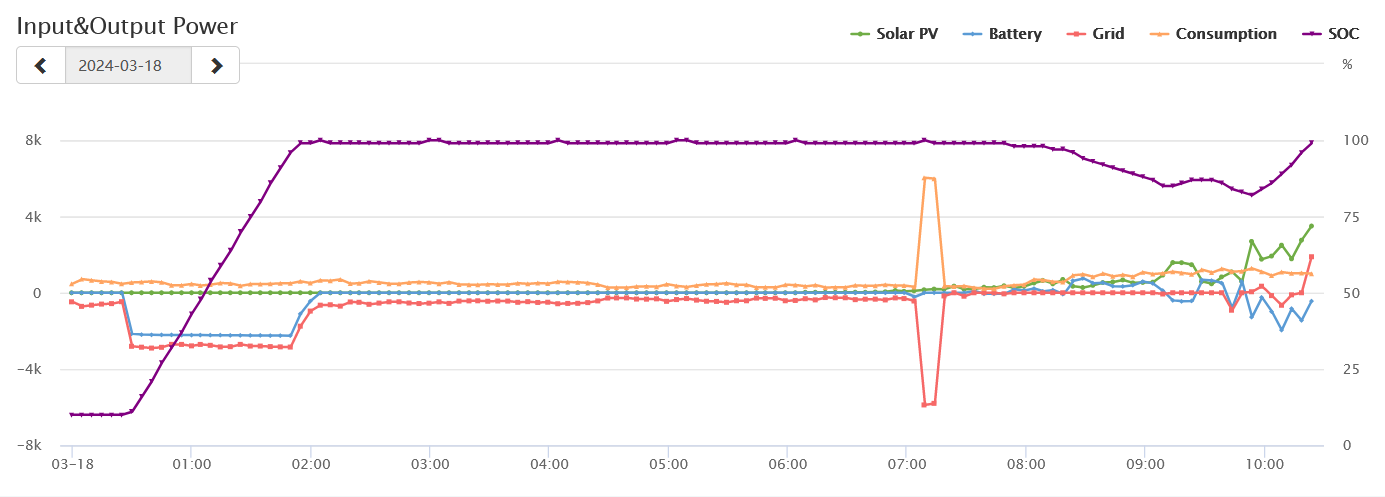Go to the next day arrow
Image resolution: width=1385 pixels, height=497 pixels.
click(x=216, y=66)
